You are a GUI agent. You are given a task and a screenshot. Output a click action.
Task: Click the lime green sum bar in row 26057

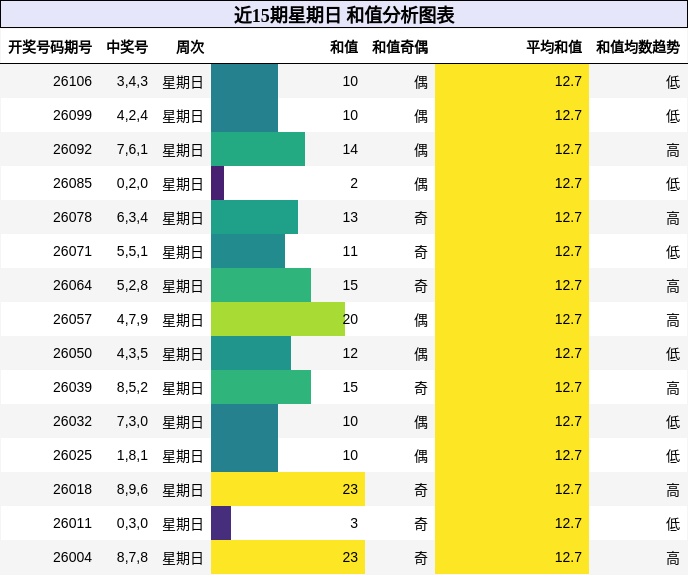coord(278,319)
